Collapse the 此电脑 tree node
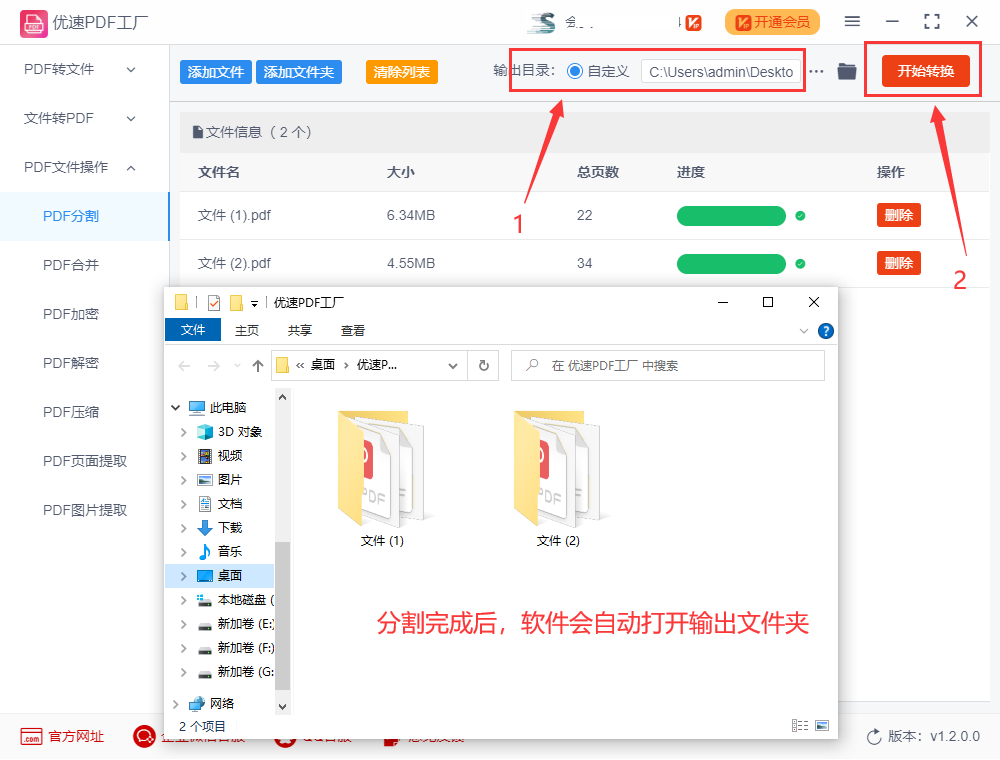Screen dimensions: 1000x760 point(175,407)
